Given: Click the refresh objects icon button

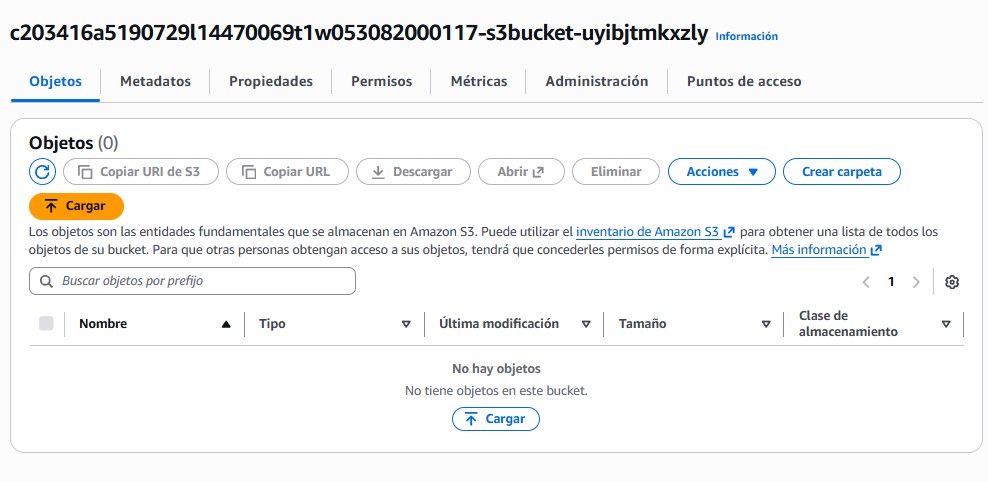Looking at the screenshot, I should tap(42, 172).
